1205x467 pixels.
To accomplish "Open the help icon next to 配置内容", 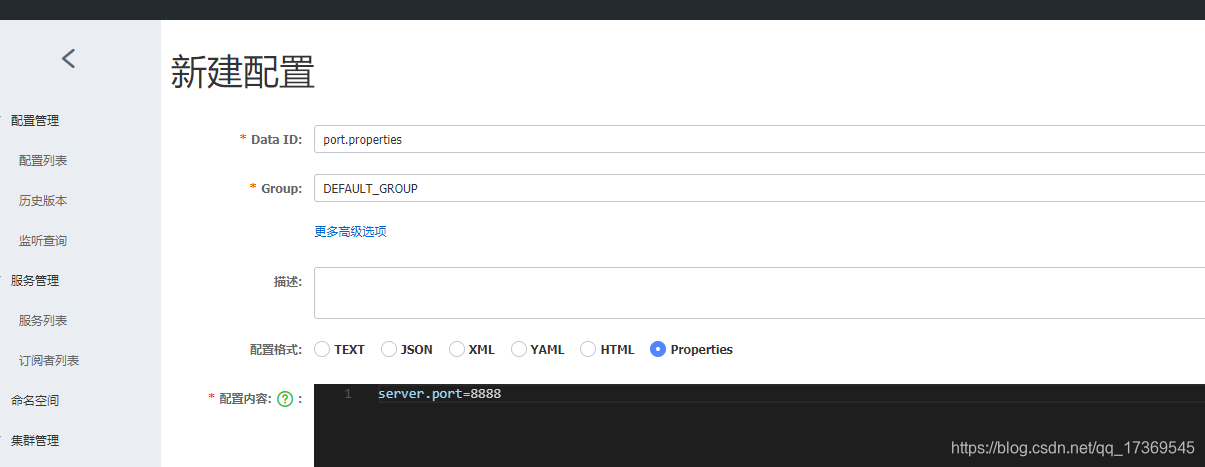I will click(285, 399).
